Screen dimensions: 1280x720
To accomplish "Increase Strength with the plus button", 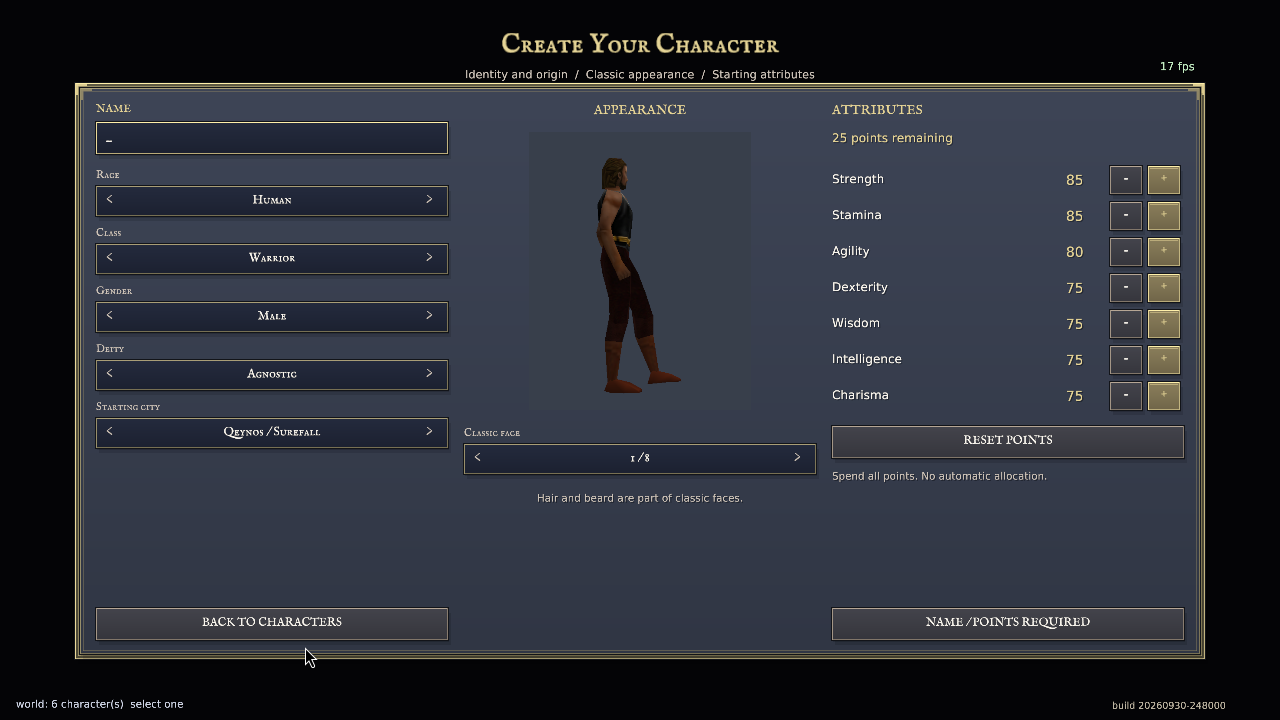I will tap(1164, 180).
